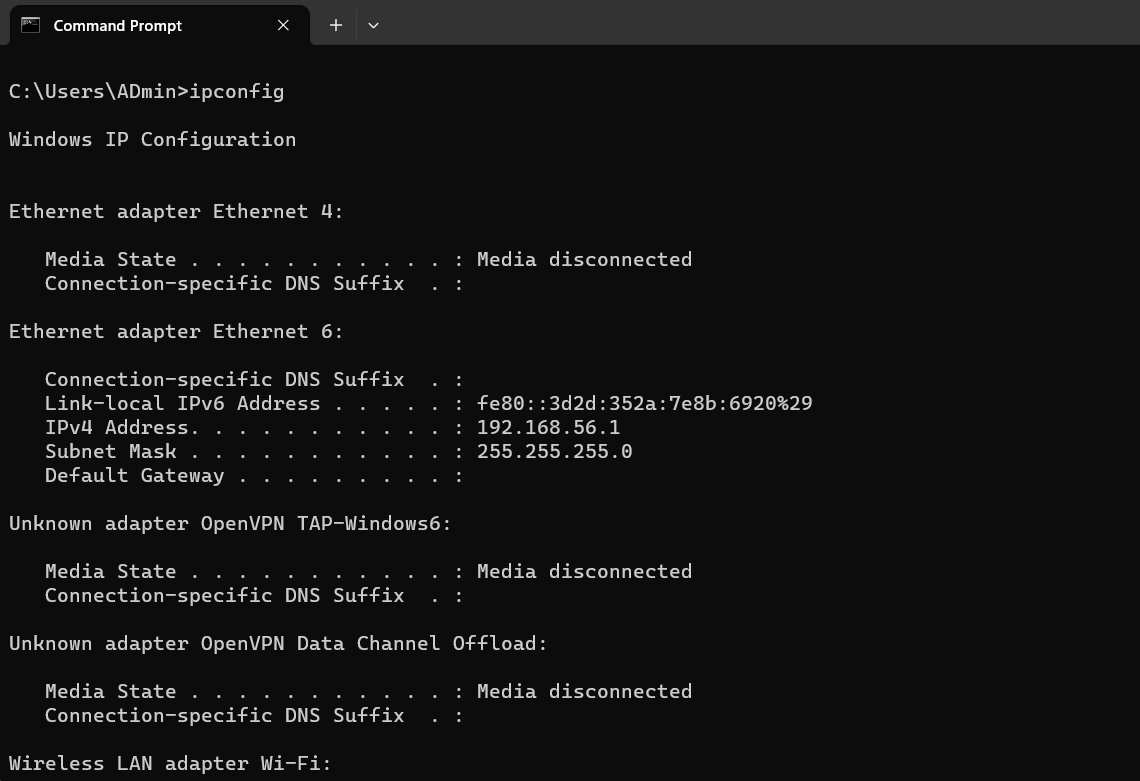
Task: Click the link-local IPv6 address value
Action: [x=644, y=403]
